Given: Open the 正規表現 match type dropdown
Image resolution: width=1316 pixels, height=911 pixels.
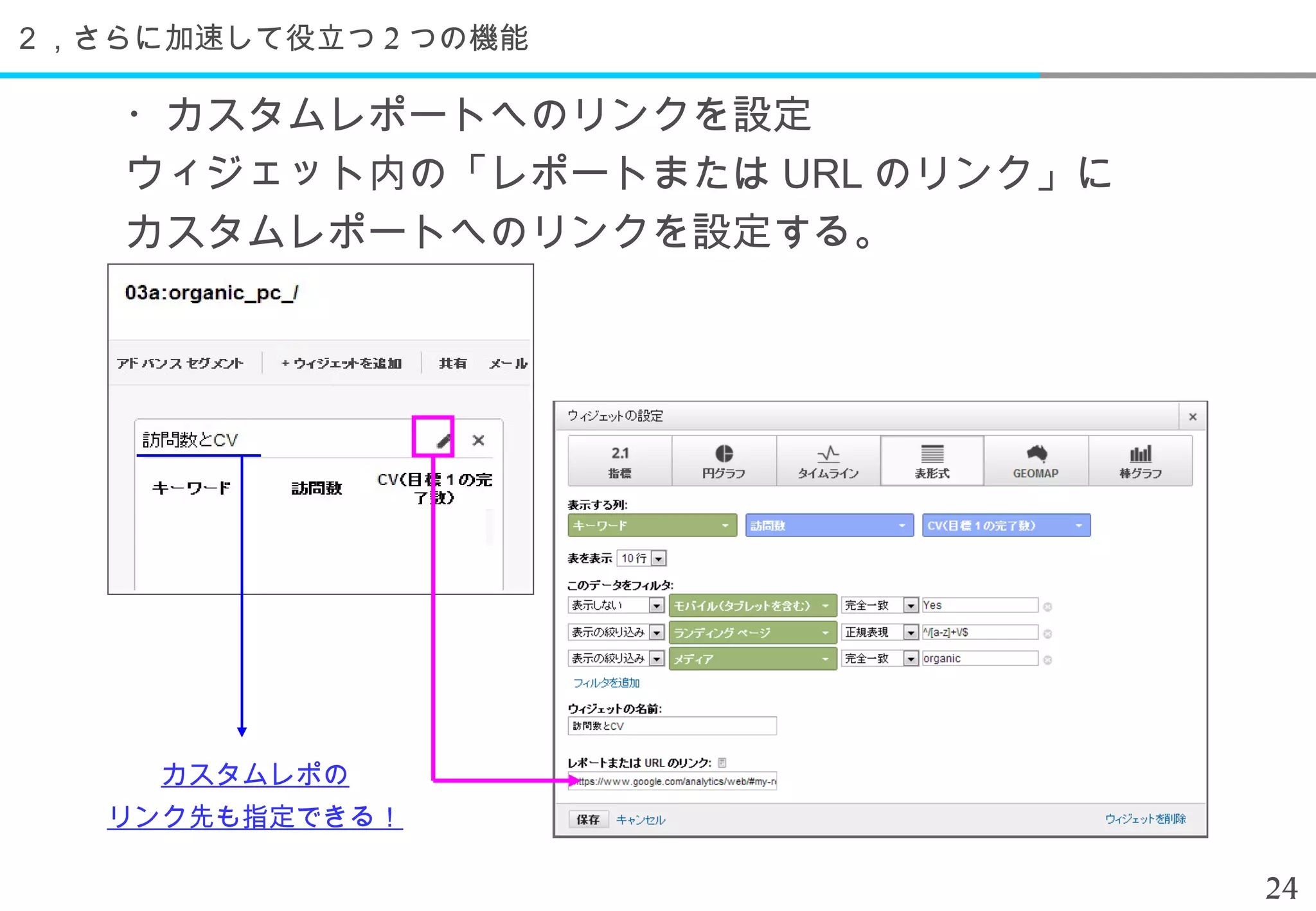Looking at the screenshot, I should (879, 633).
